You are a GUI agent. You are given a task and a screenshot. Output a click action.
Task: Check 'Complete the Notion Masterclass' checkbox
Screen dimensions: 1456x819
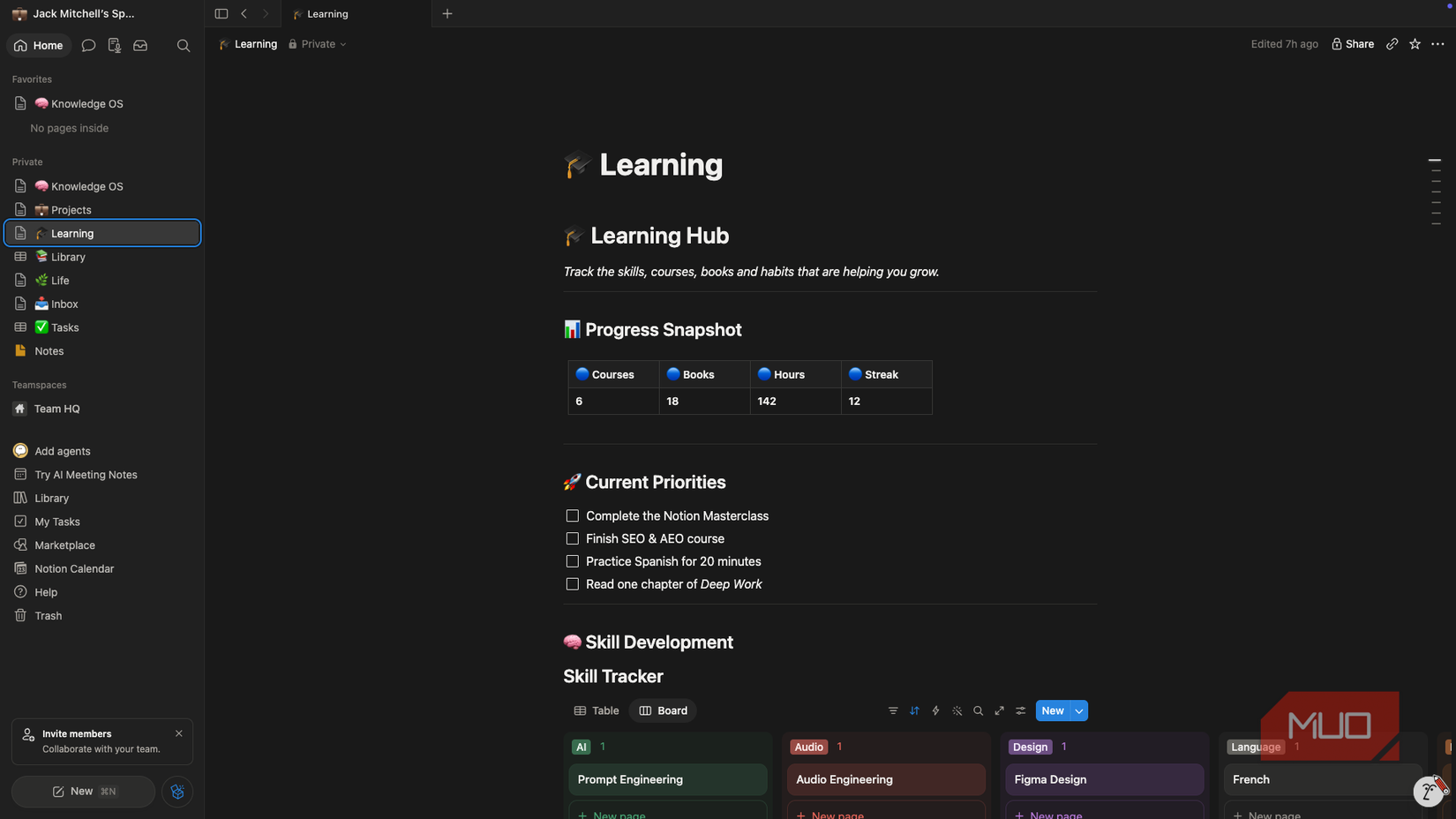pyautogui.click(x=573, y=516)
